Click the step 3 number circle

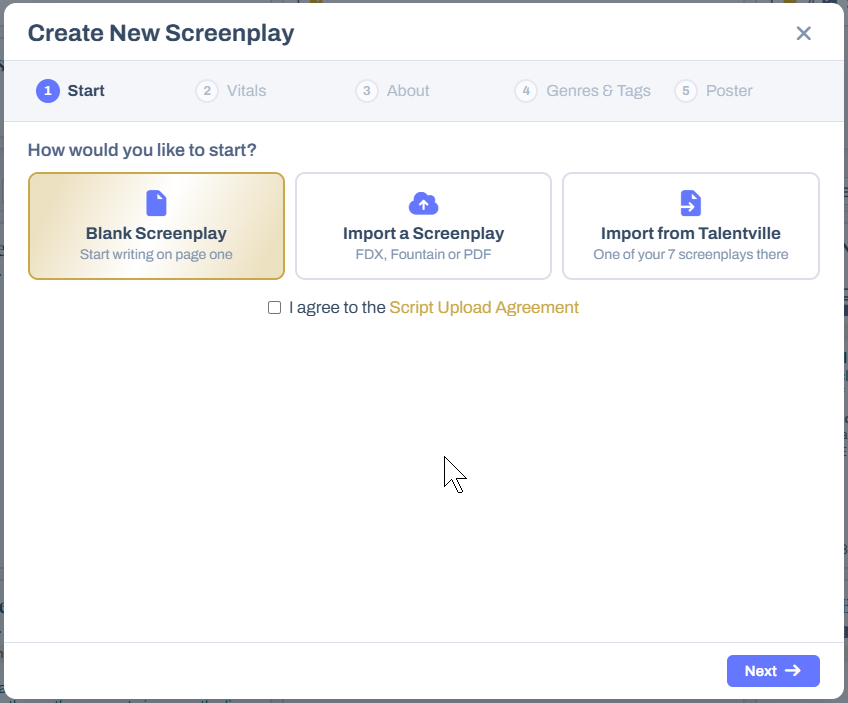click(367, 91)
